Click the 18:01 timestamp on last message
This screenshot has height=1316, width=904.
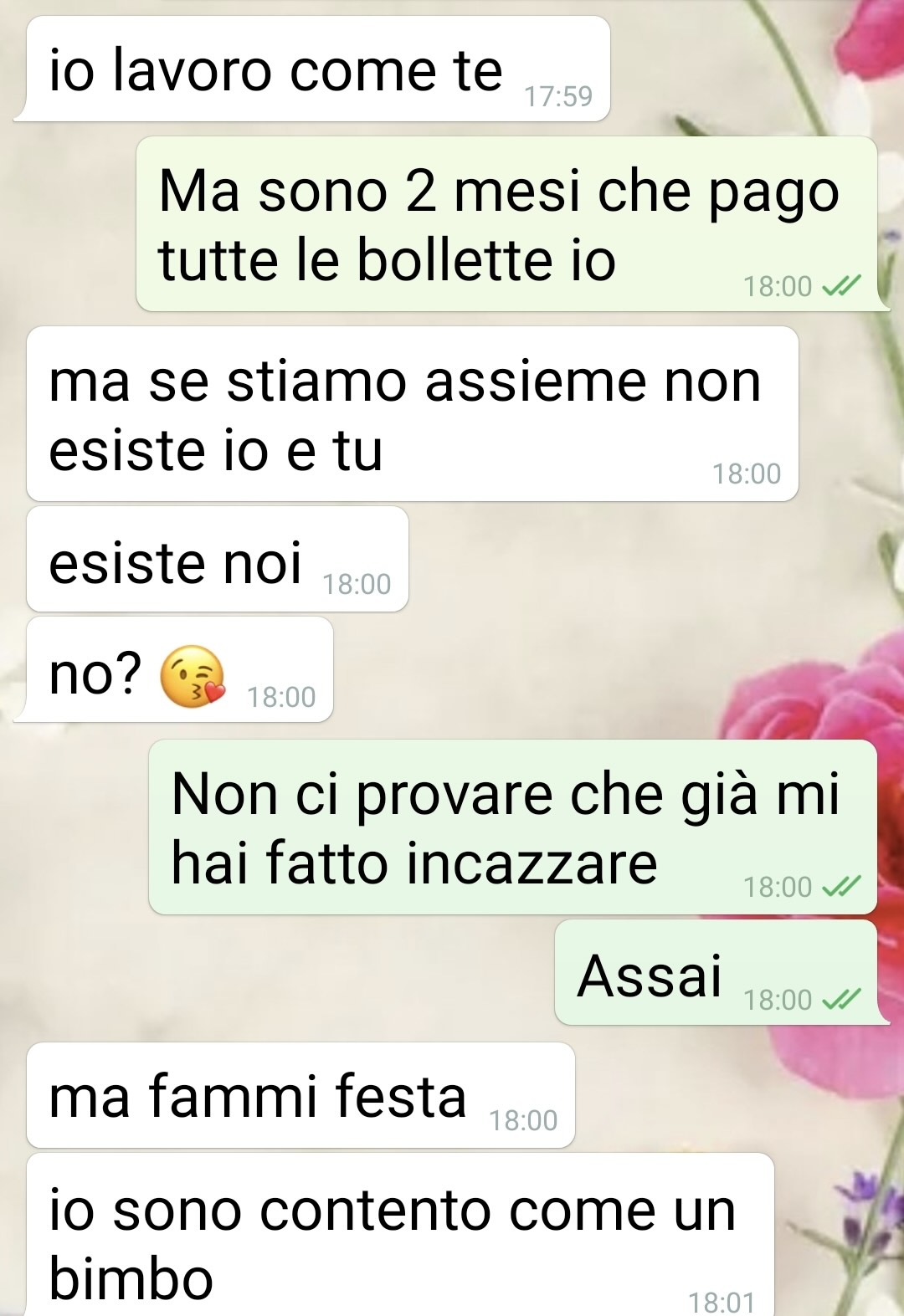722,1303
